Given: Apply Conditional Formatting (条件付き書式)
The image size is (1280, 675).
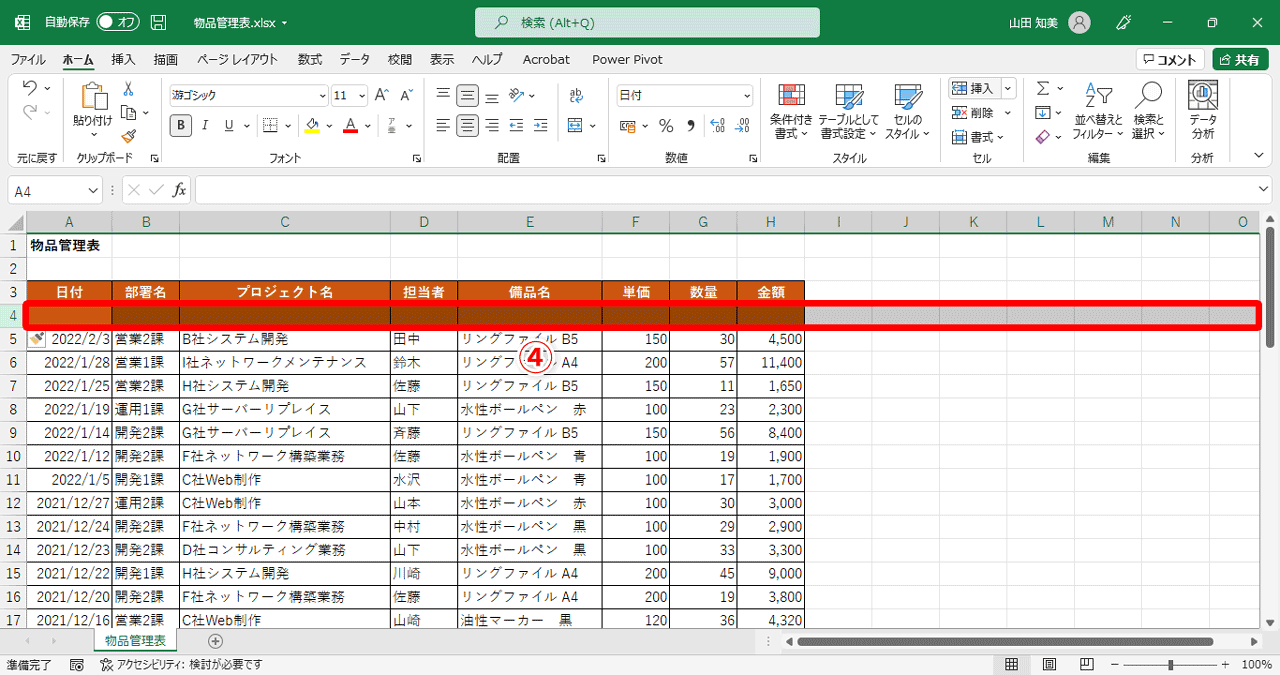Looking at the screenshot, I should click(791, 110).
